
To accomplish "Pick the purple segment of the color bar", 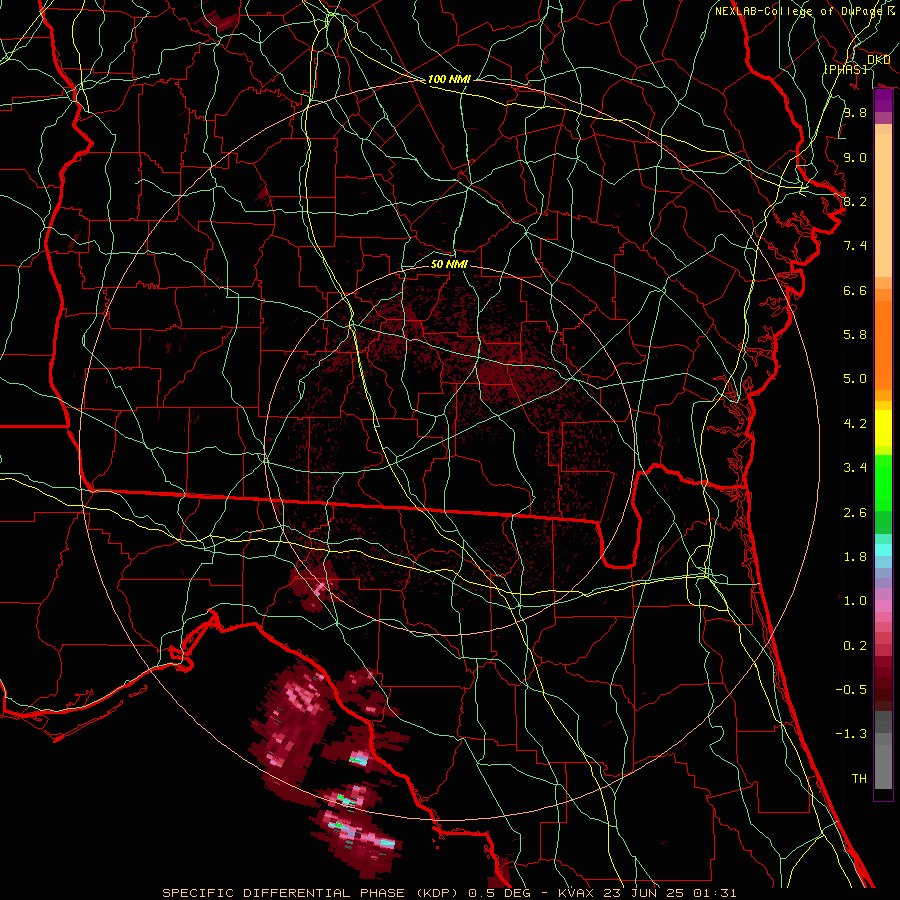I will tap(883, 101).
